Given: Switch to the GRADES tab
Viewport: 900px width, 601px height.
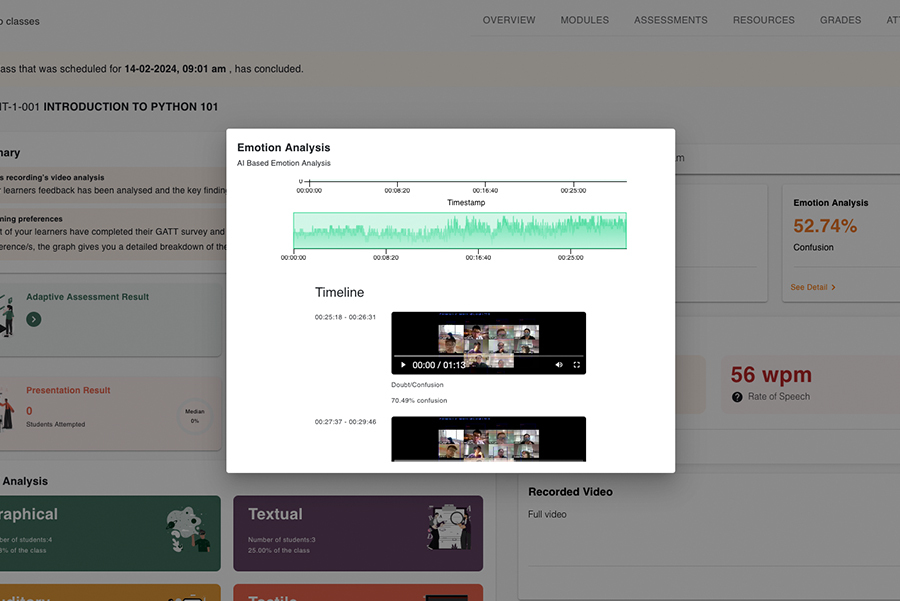Looking at the screenshot, I should coord(840,19).
